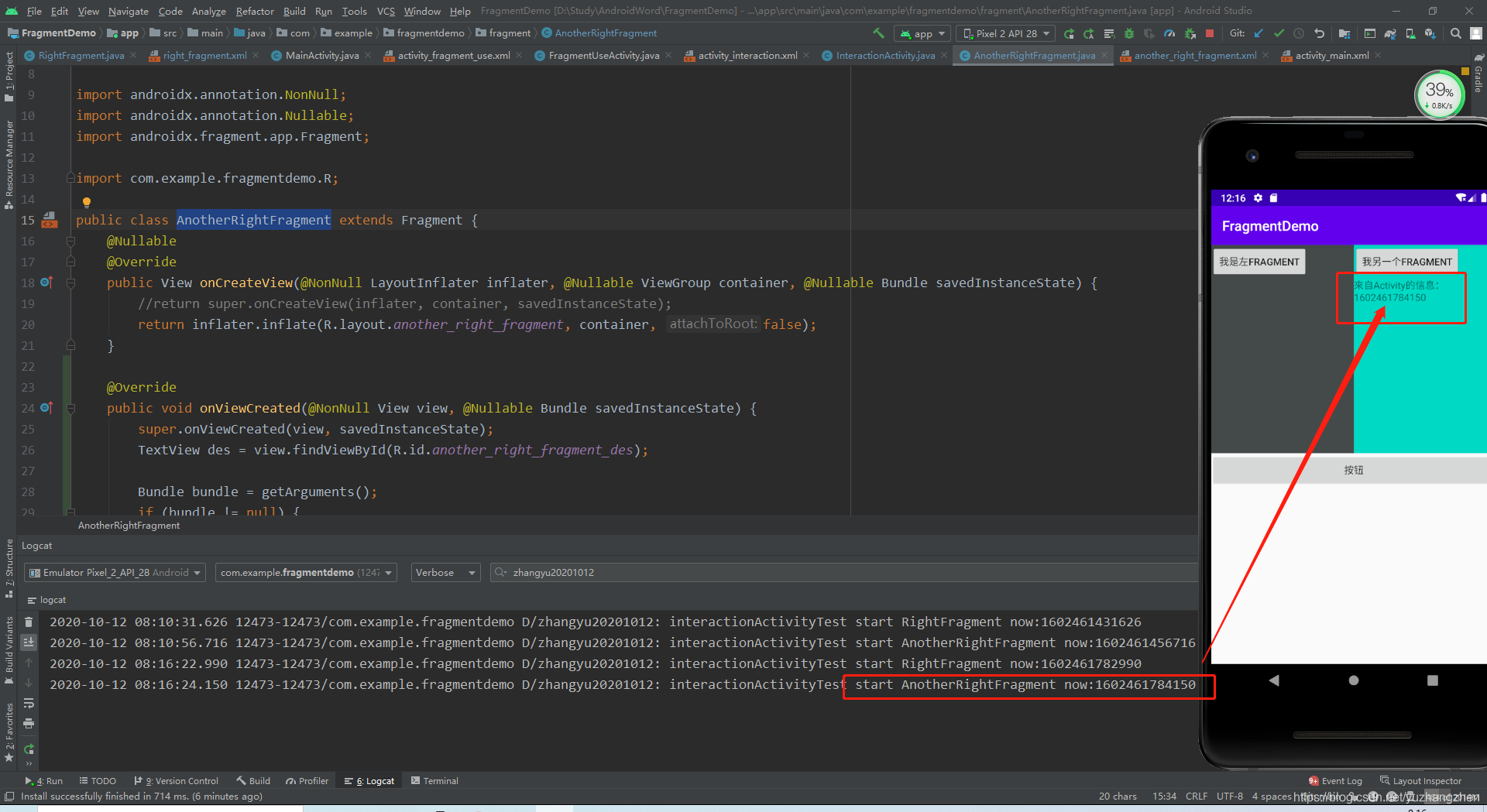This screenshot has height=812, width=1487.
Task: Click the lightbulb intention icon in editor
Action: (87, 203)
